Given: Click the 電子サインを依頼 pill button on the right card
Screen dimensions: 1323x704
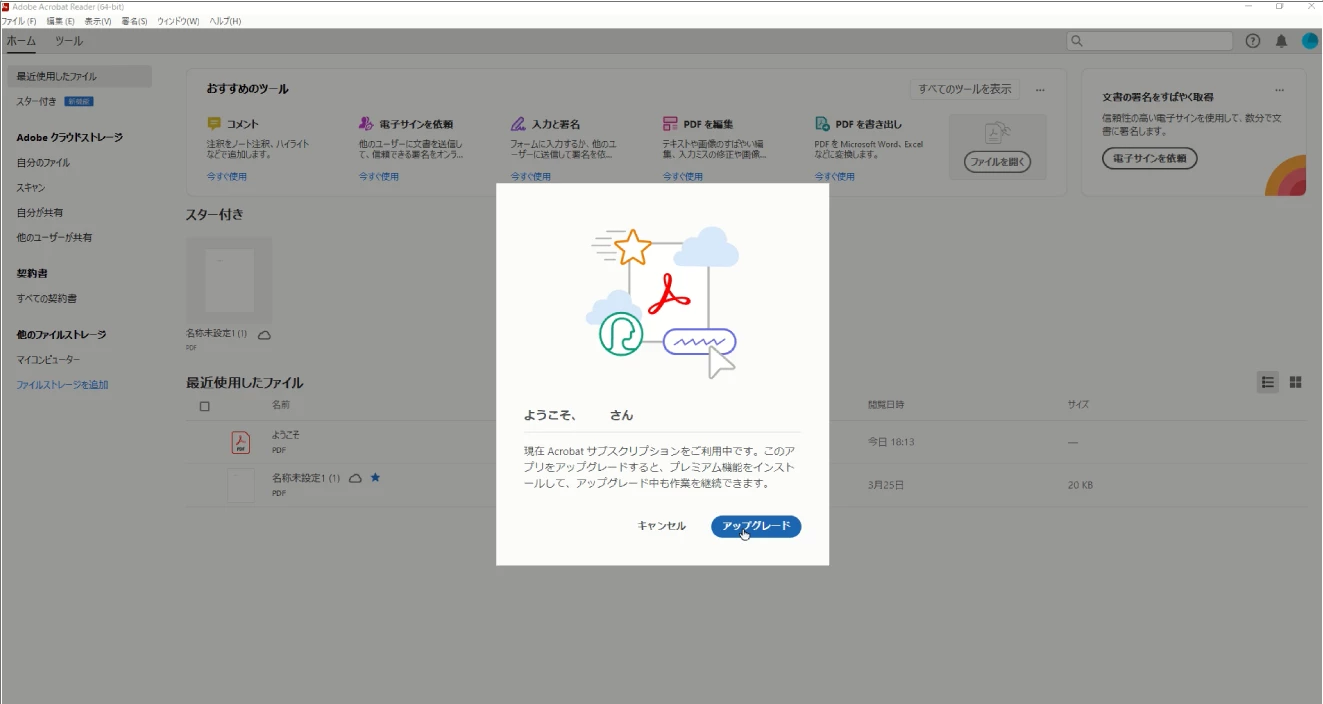Looking at the screenshot, I should click(1150, 159).
